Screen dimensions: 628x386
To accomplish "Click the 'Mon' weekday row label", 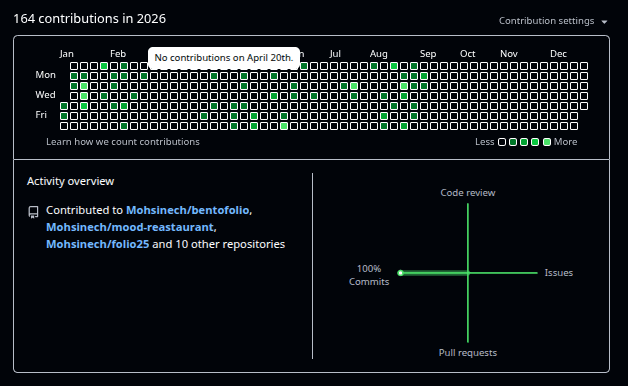I will tap(45, 75).
